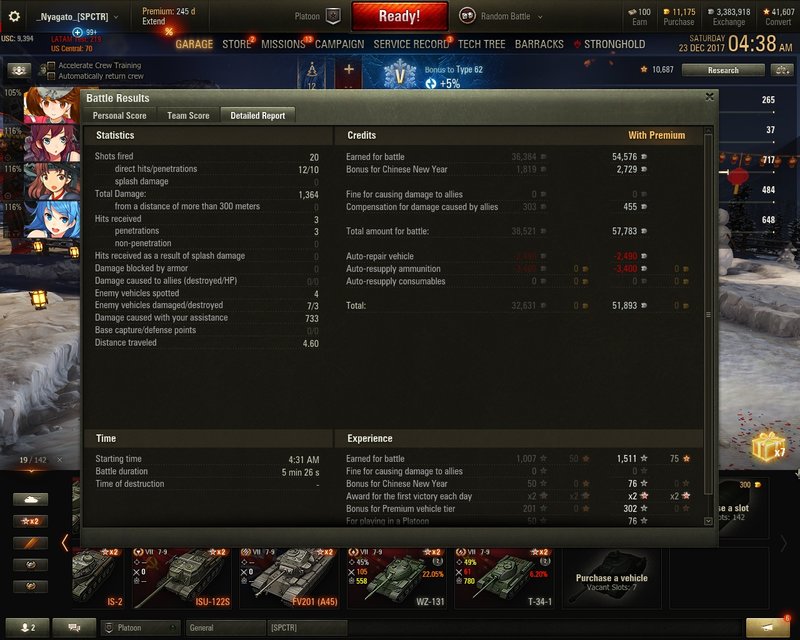Open the Tech Tree menu
Screen dimensions: 800x640
[x=482, y=45]
